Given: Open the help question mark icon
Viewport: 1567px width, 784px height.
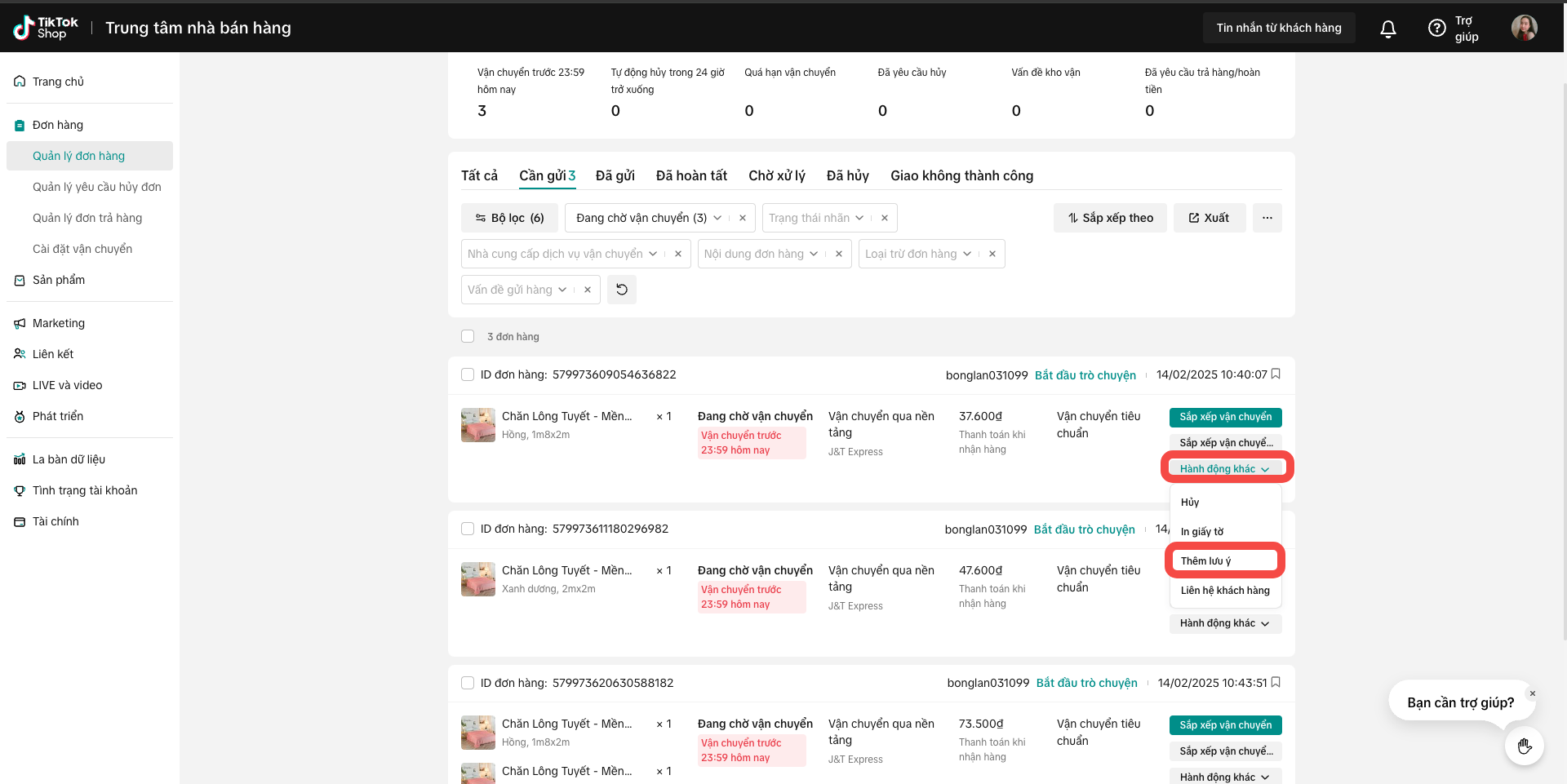Looking at the screenshot, I should (1436, 29).
